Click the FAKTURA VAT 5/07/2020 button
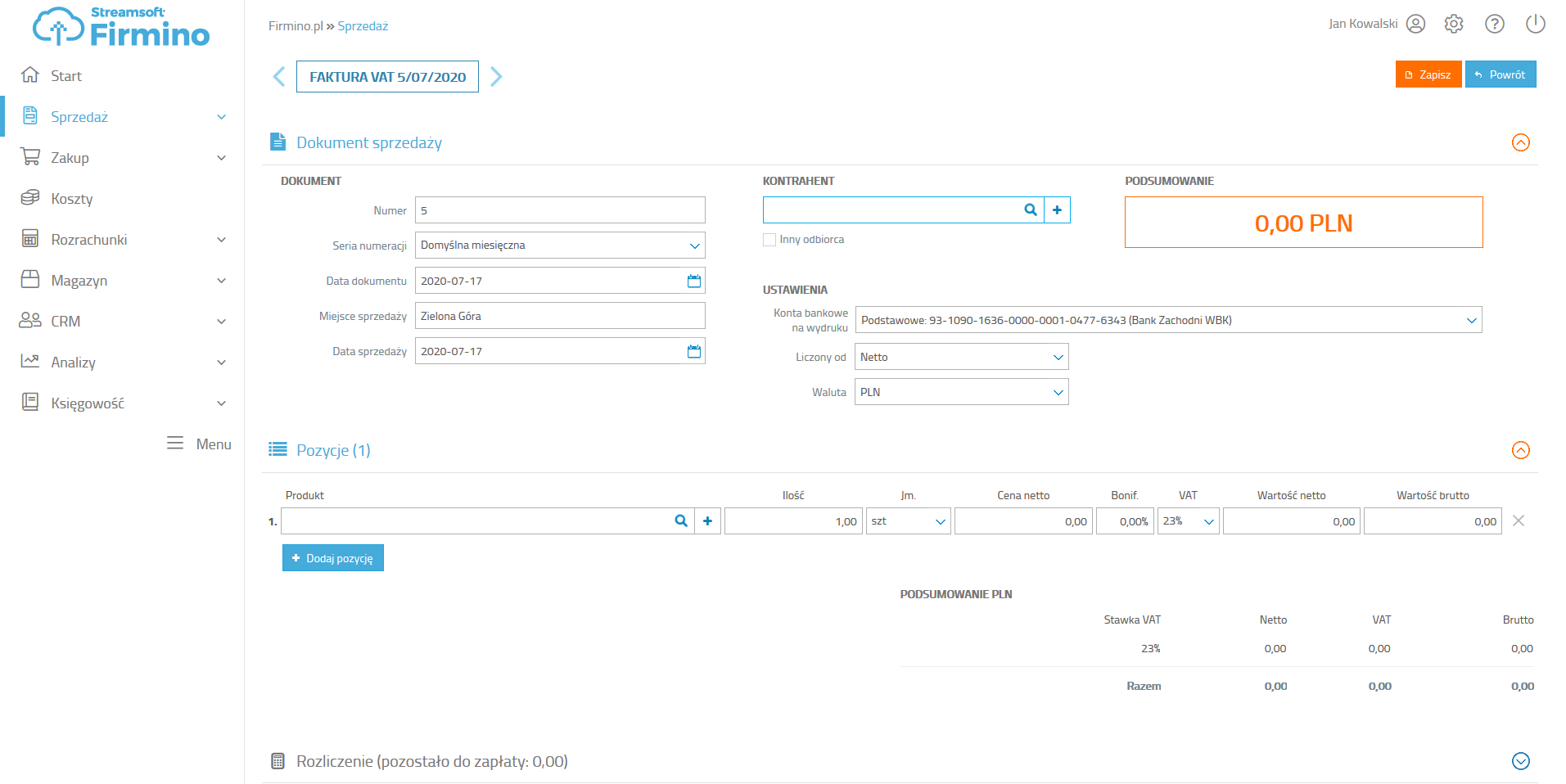The image size is (1566, 784). 387,77
